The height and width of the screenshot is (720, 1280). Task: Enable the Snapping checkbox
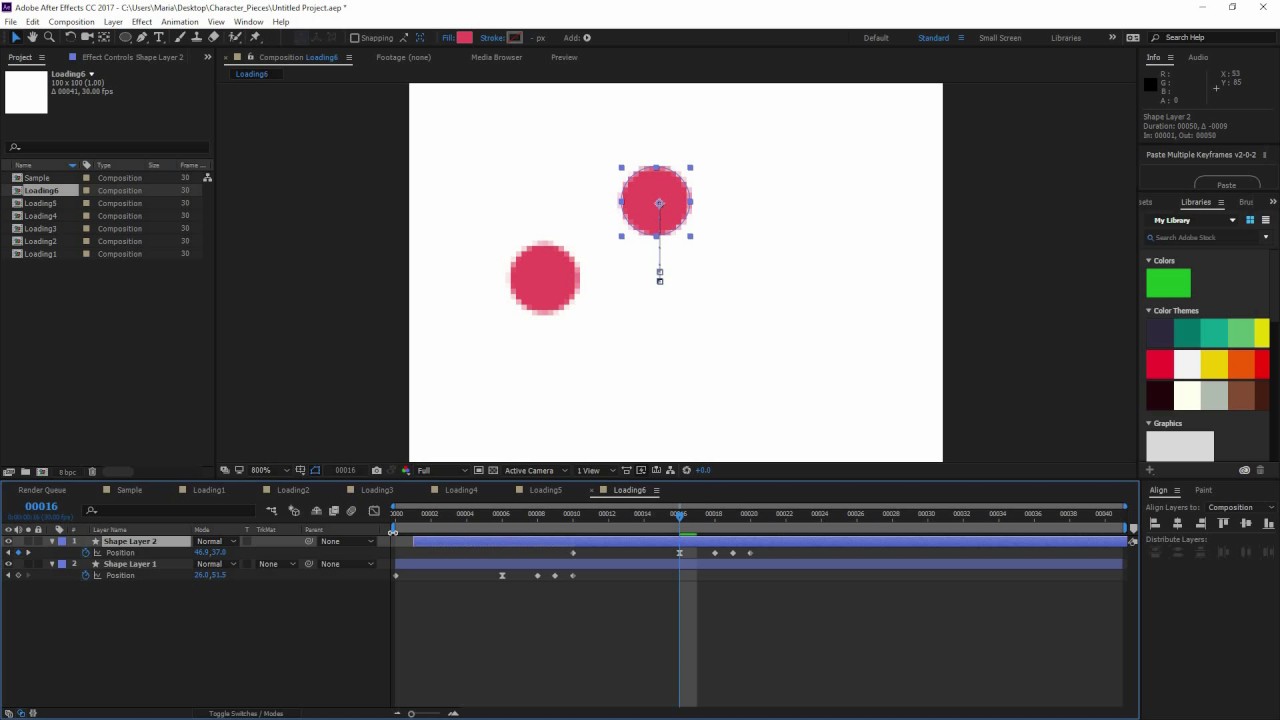tap(354, 38)
